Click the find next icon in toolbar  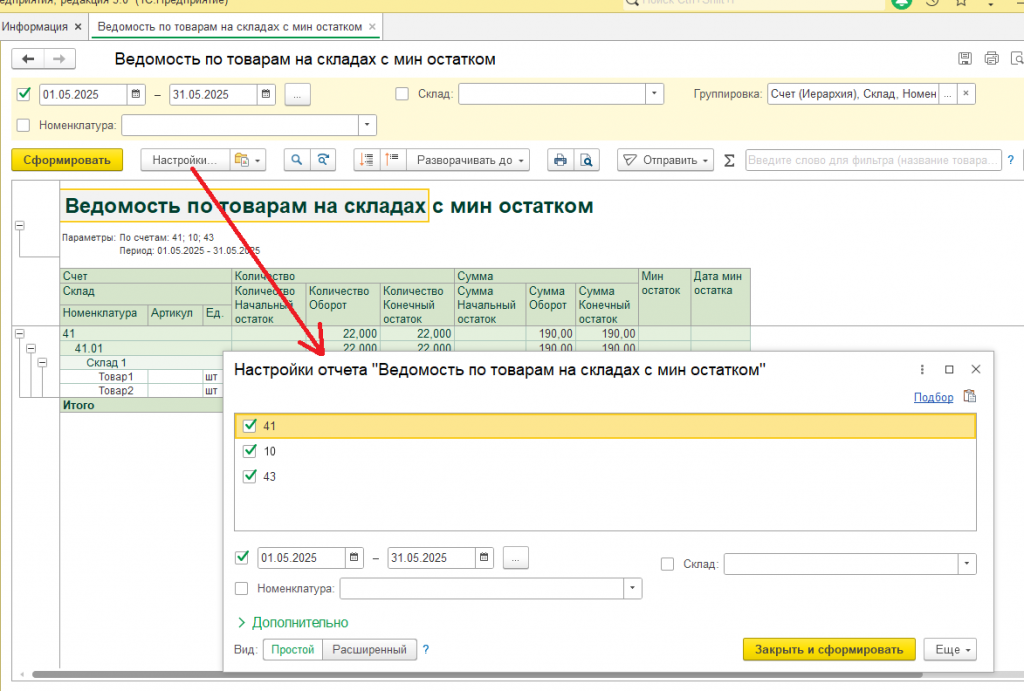(323, 160)
